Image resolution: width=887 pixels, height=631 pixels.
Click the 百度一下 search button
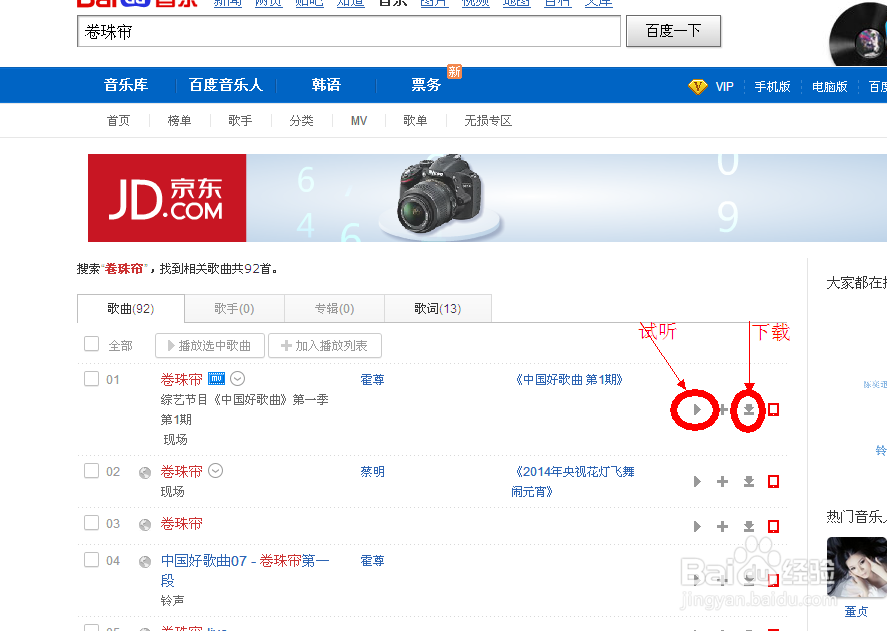pyautogui.click(x=673, y=31)
